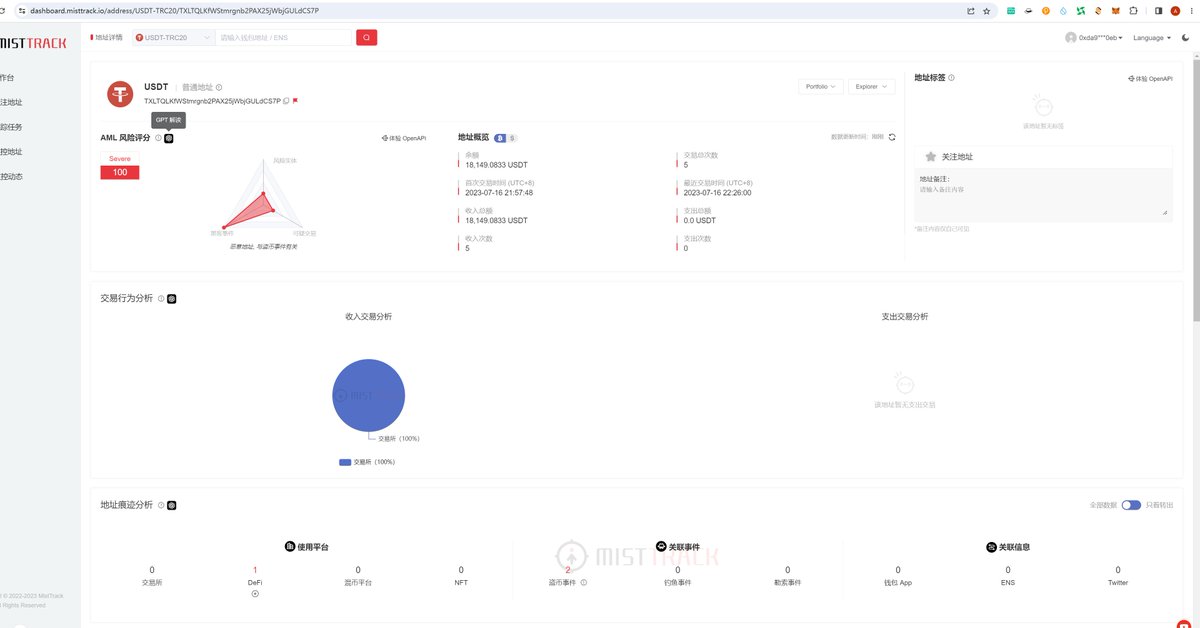The image size is (1200, 628).
Task: Bookmark this page with the star icon
Action: pyautogui.click(x=987, y=10)
